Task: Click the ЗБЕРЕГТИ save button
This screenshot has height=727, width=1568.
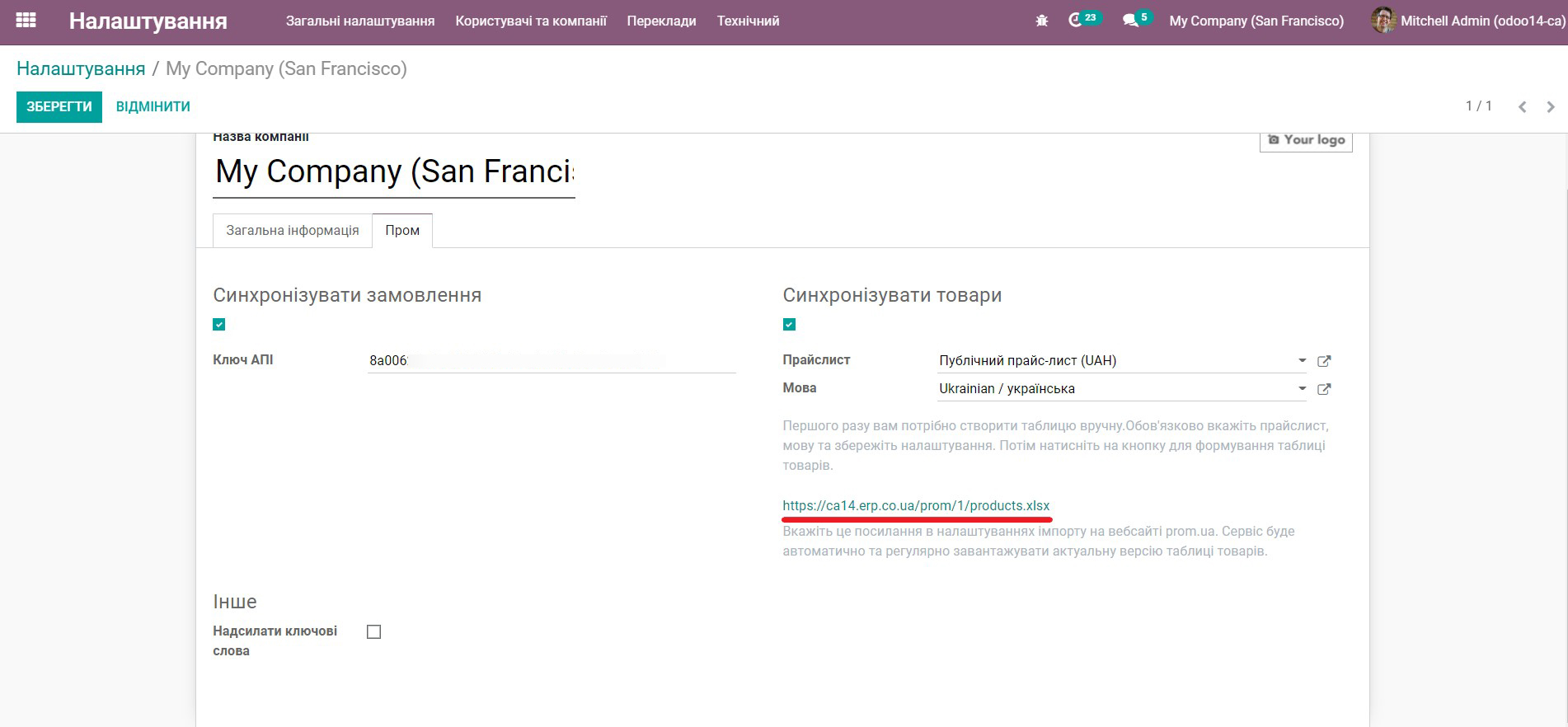Action: tap(59, 107)
